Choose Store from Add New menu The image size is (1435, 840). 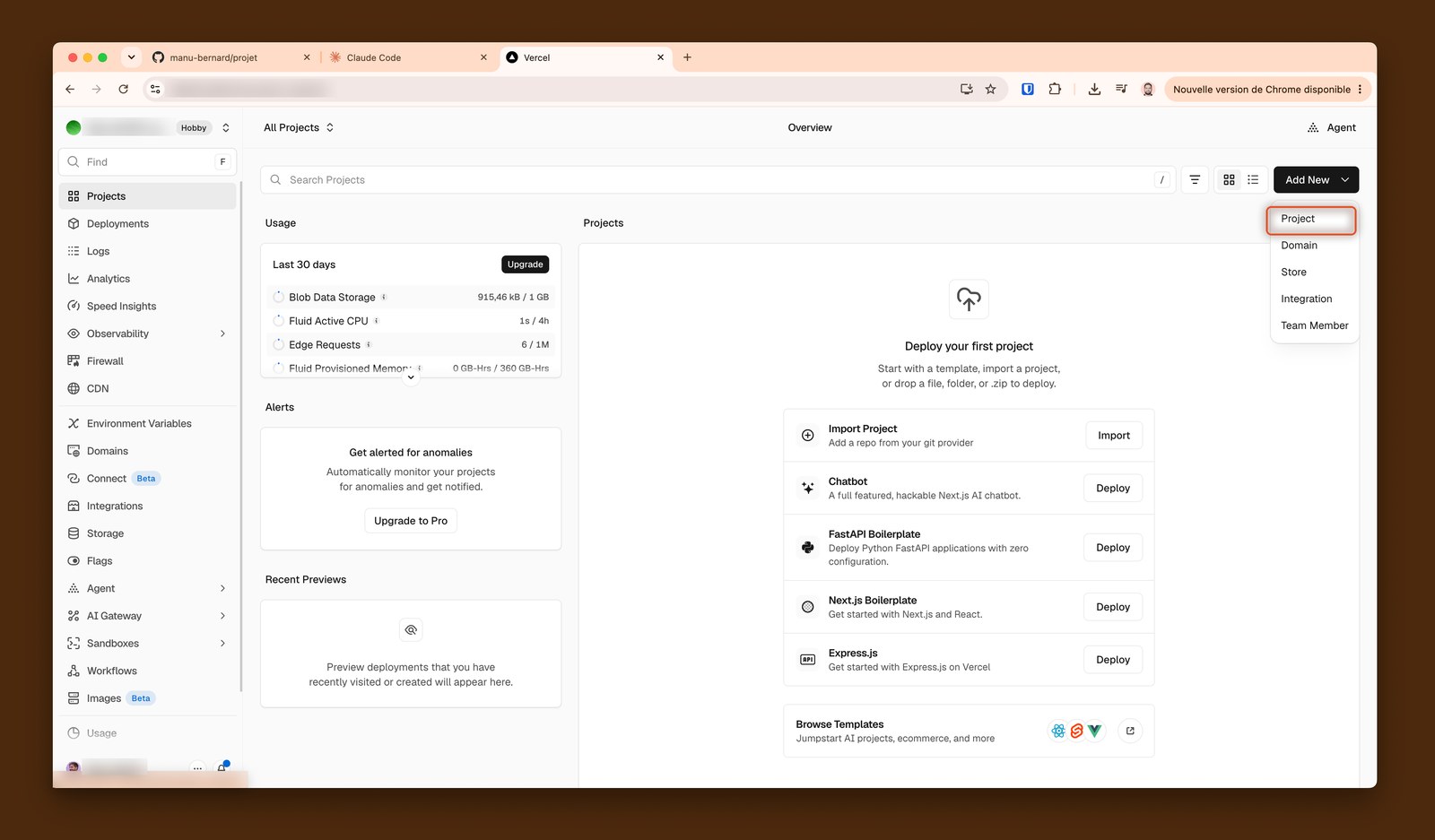pos(1315,273)
